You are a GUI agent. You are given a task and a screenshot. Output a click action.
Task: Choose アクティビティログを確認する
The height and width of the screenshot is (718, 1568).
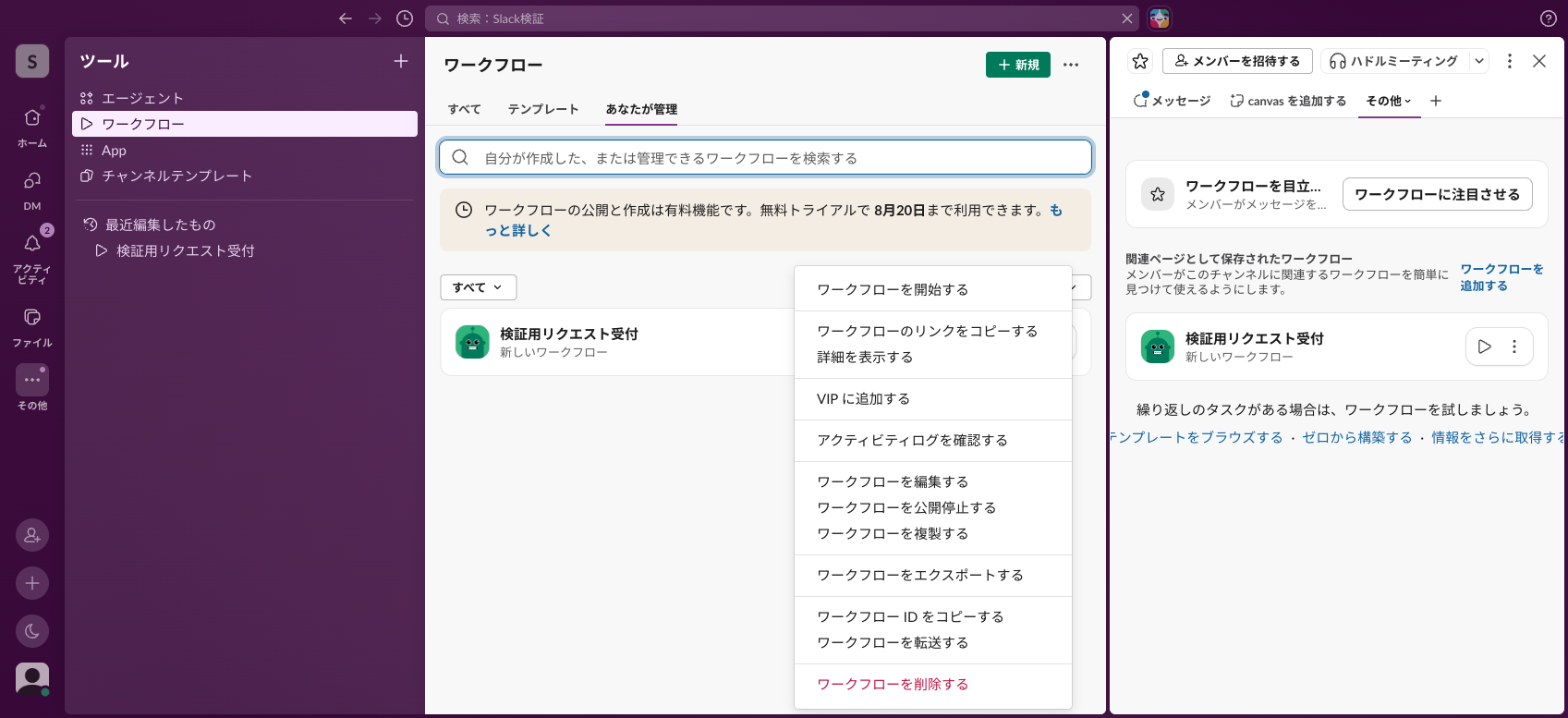(x=933, y=440)
